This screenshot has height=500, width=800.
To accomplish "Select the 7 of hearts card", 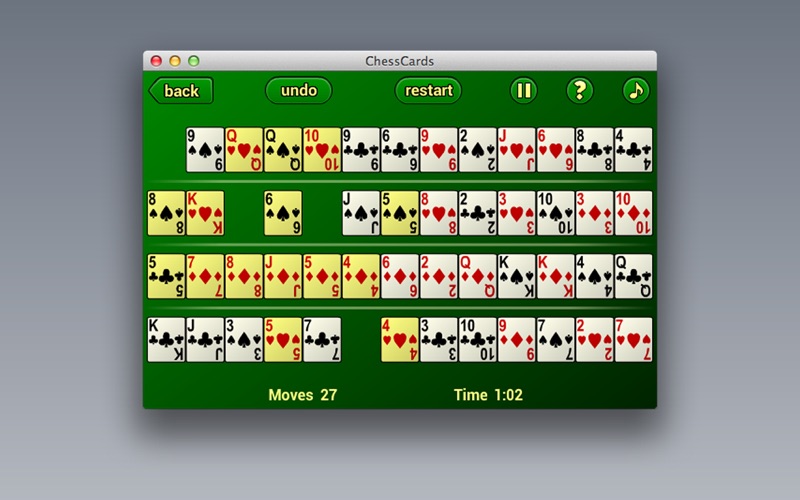I will (x=633, y=340).
